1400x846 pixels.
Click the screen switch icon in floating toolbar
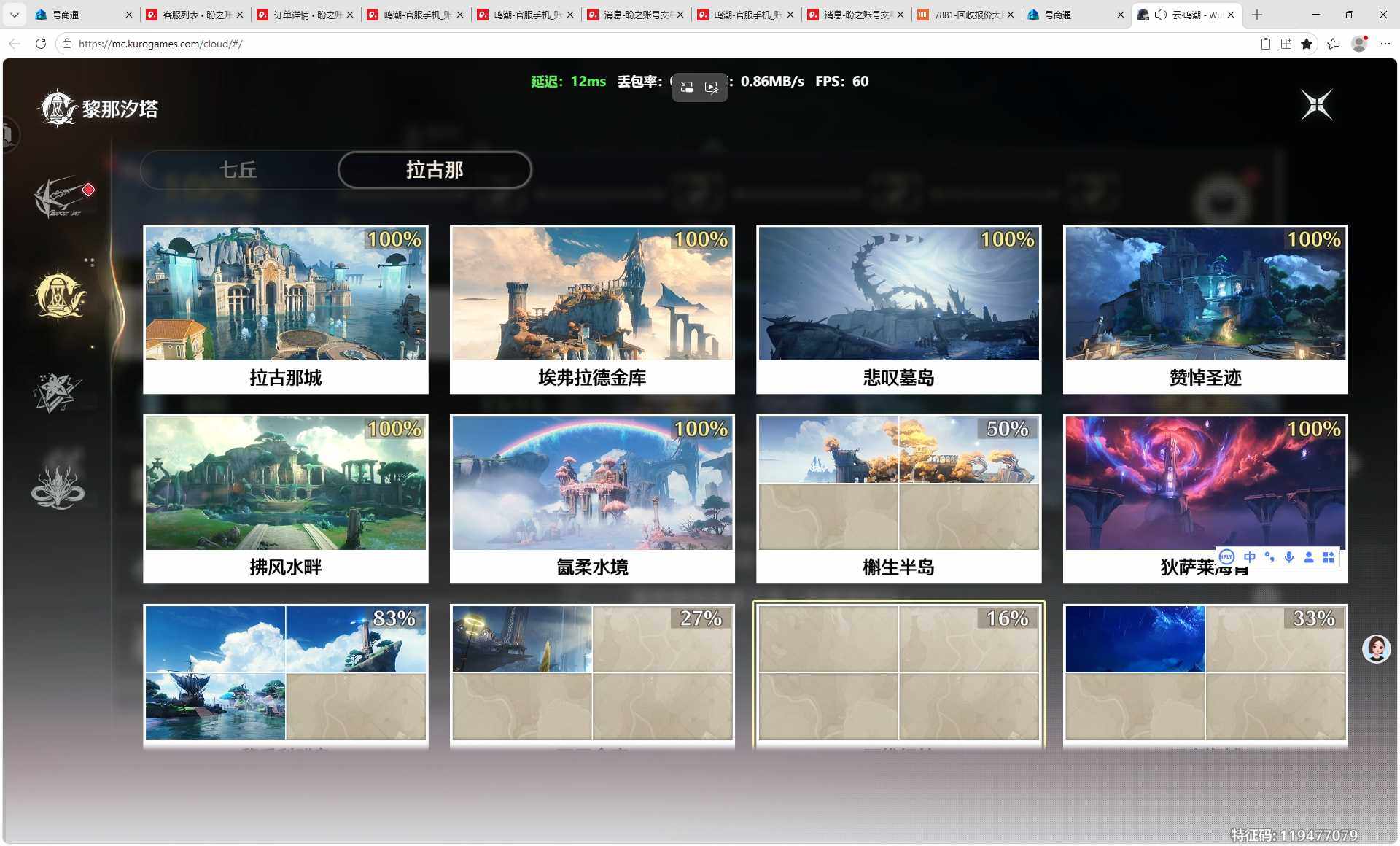click(687, 88)
